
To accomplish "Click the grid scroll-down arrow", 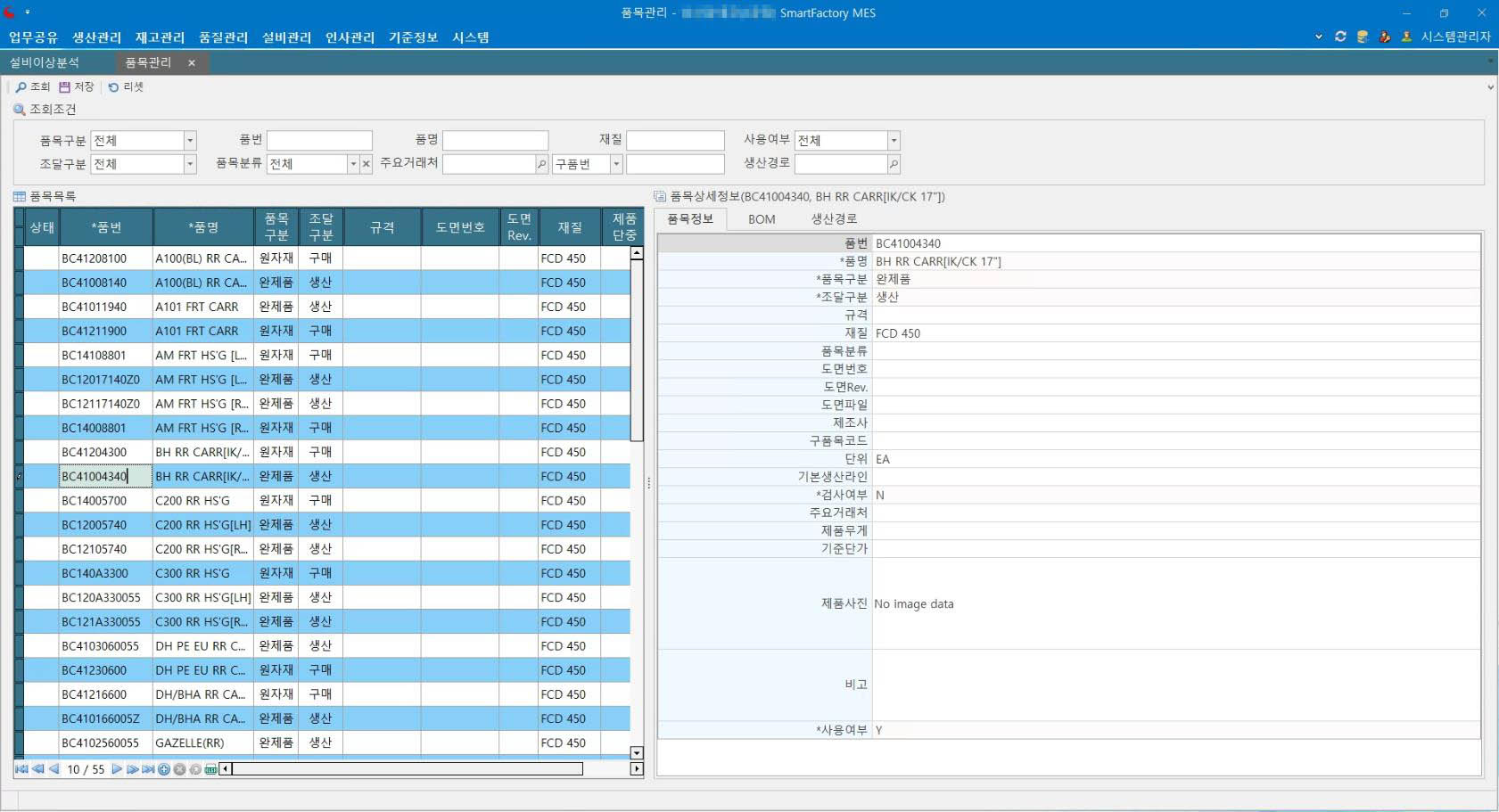I will coord(637,753).
